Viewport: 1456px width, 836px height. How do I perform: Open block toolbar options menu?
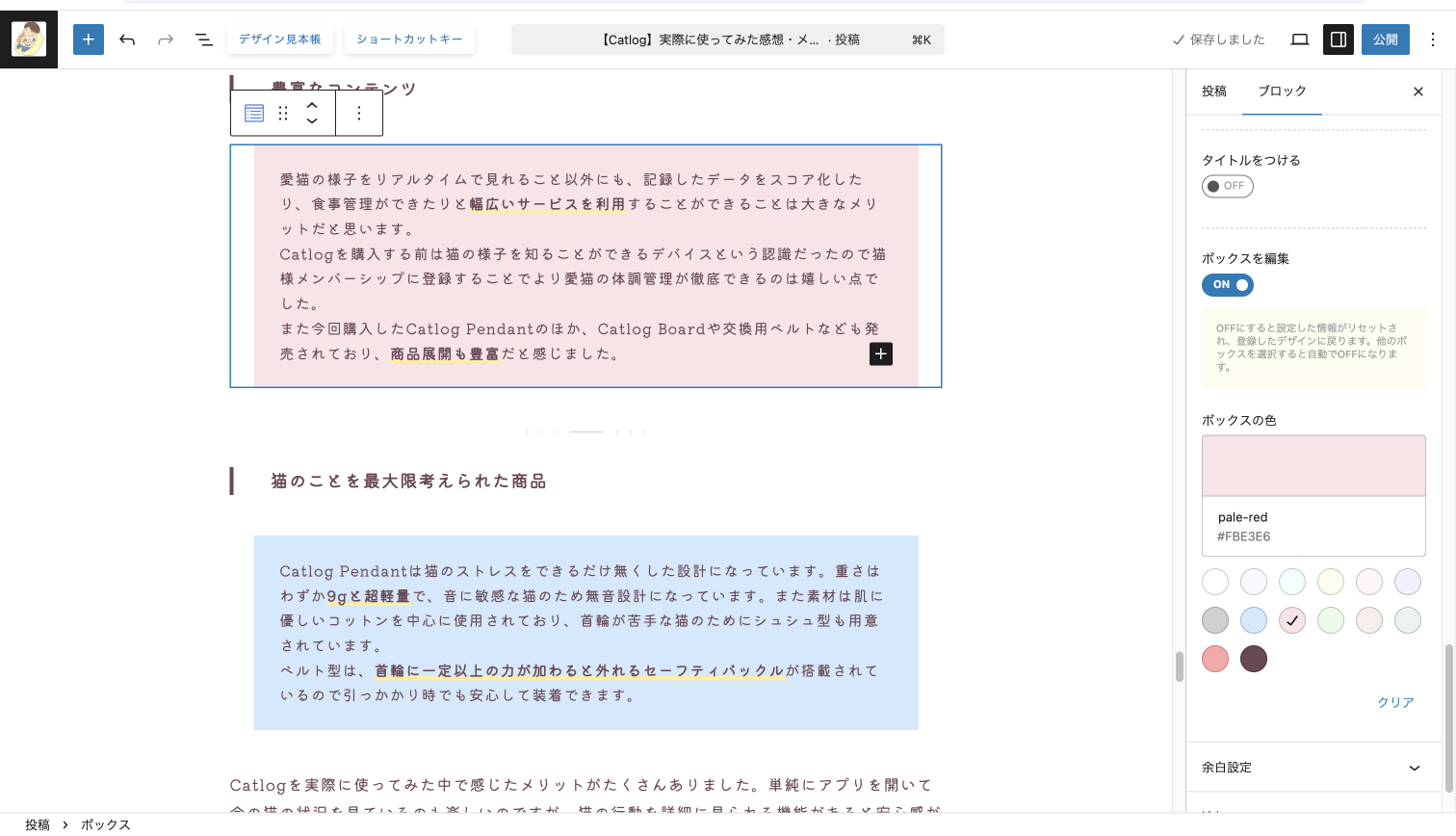tap(359, 114)
